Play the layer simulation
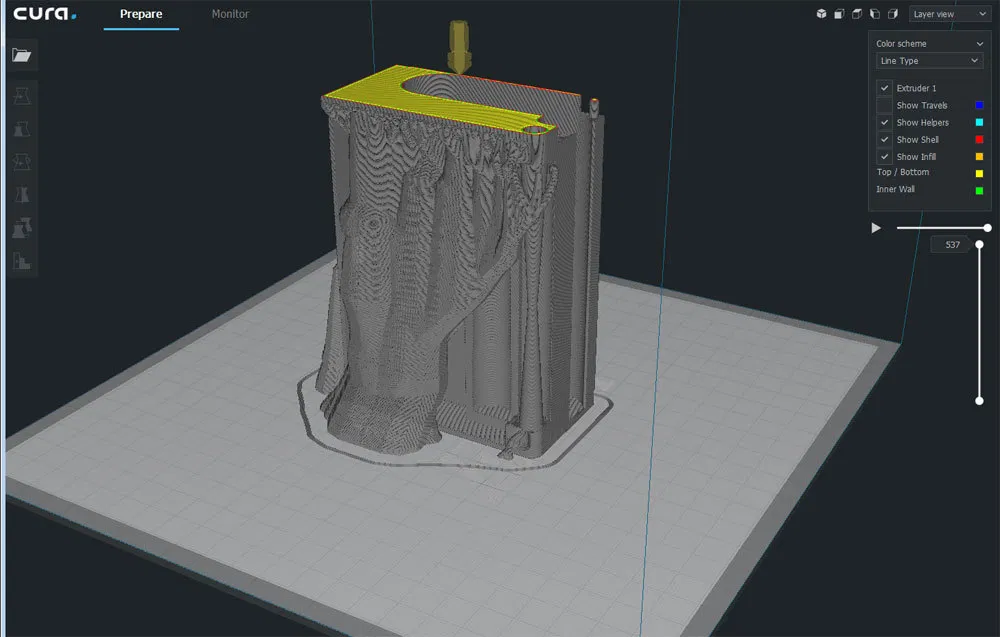 click(876, 228)
